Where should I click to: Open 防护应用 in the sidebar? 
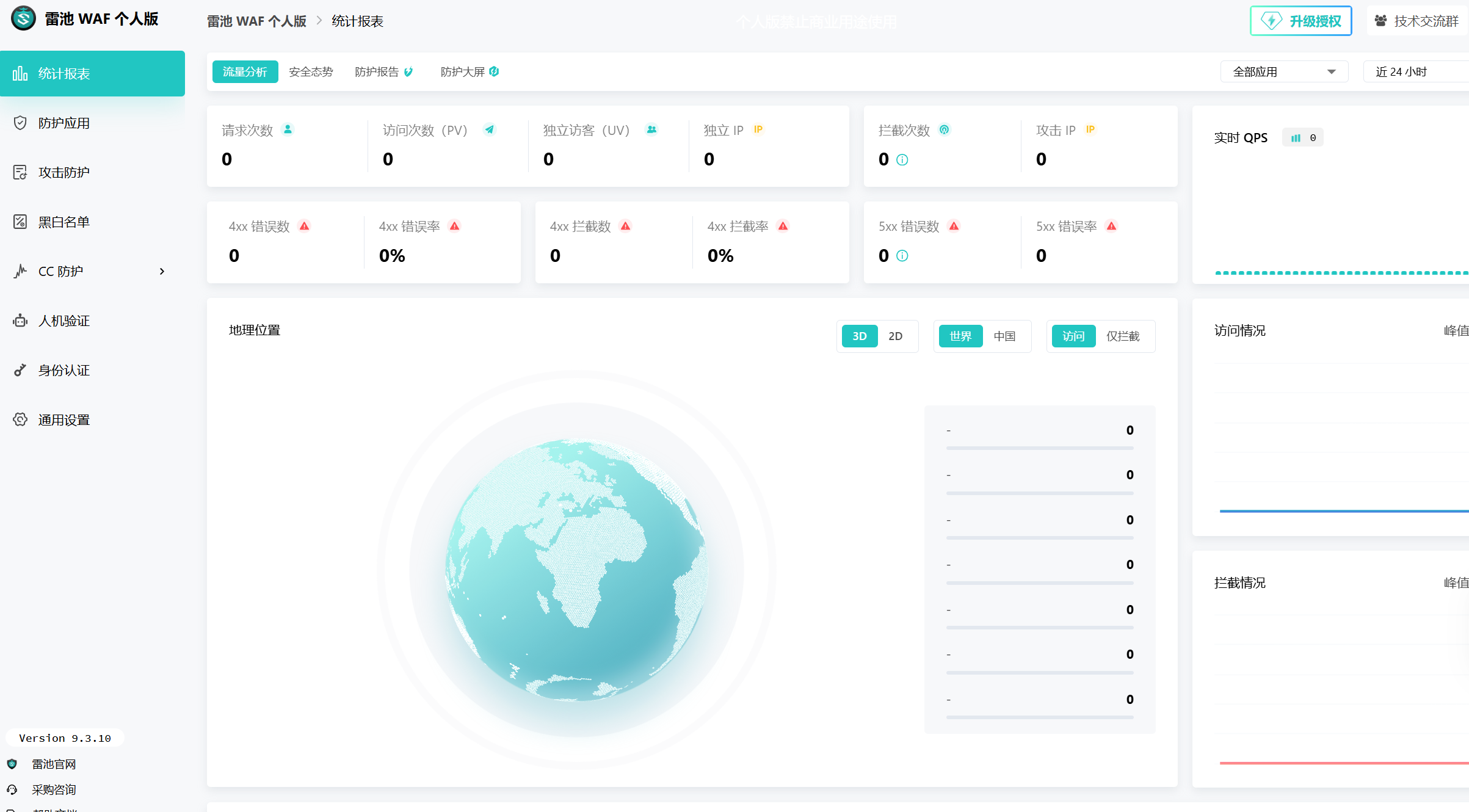[x=92, y=123]
